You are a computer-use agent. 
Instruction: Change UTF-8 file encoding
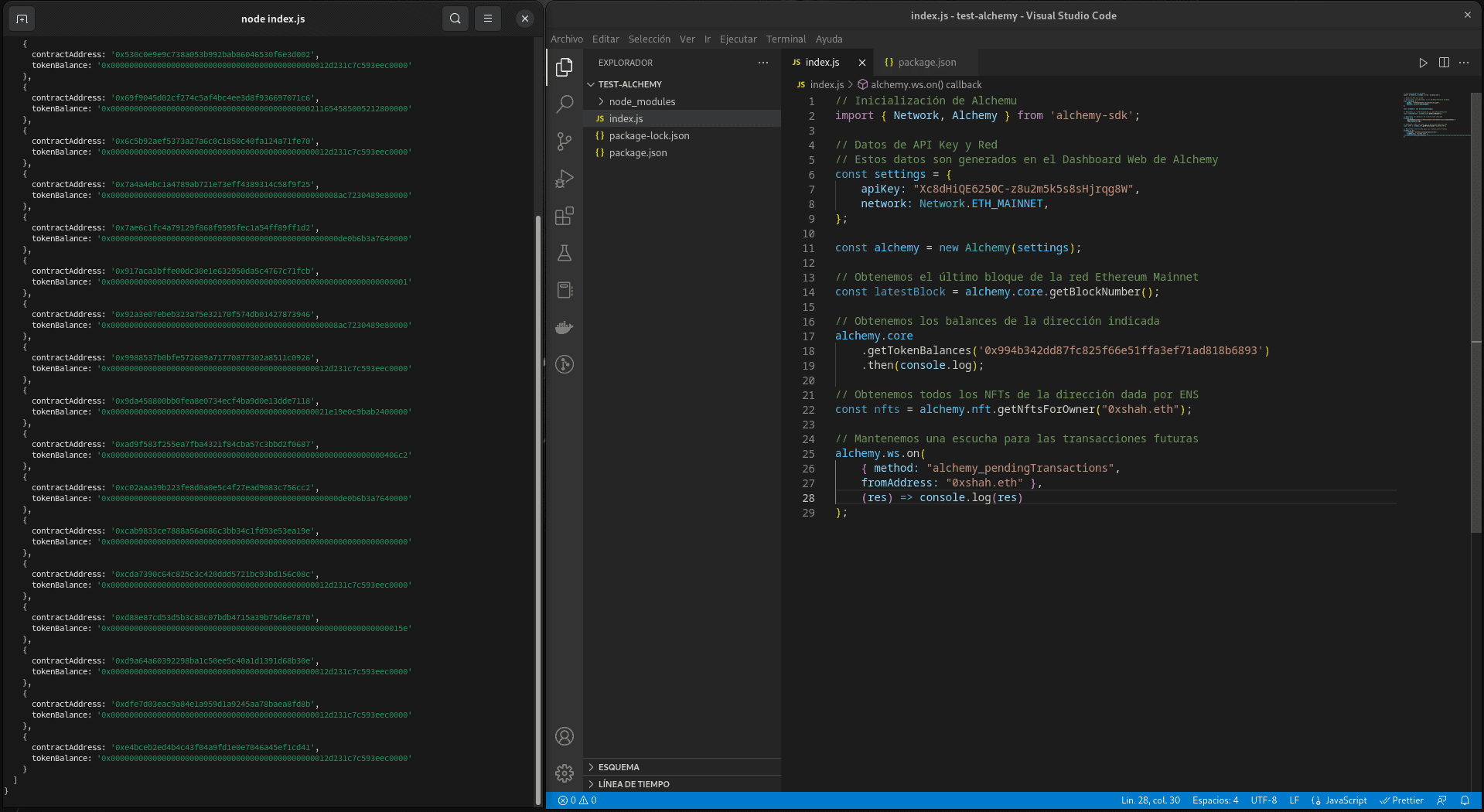point(1264,800)
